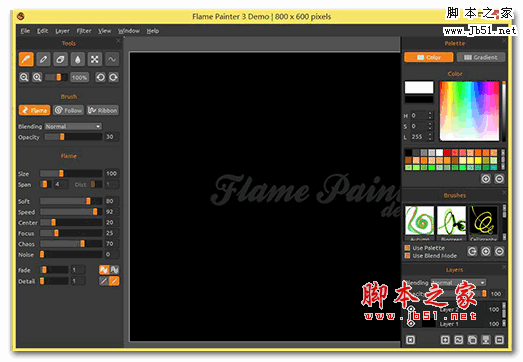The height and width of the screenshot is (362, 523).
Task: Click the Chaos slider handle
Action: pyautogui.click(x=82, y=244)
